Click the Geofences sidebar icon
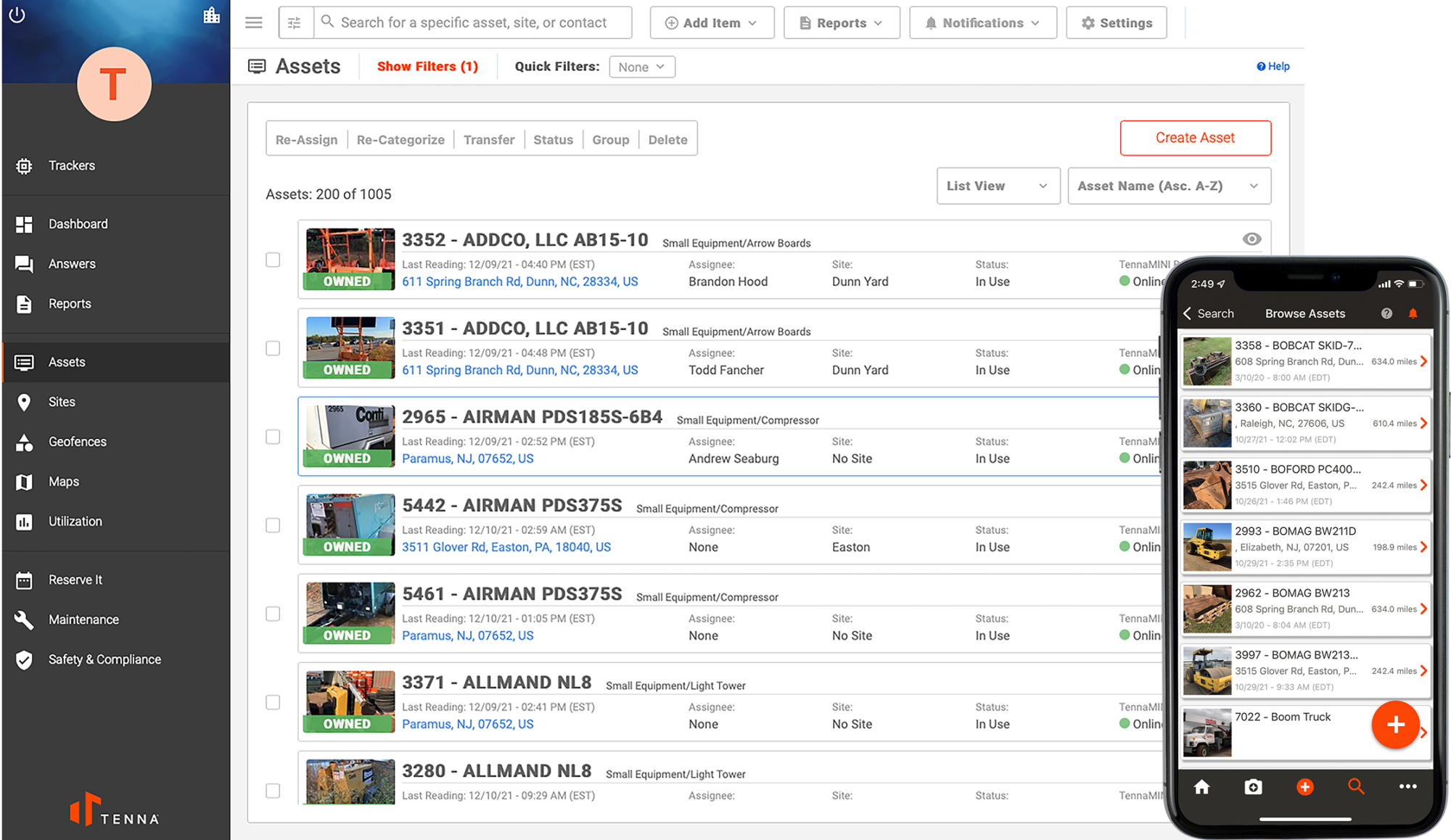 click(25, 441)
